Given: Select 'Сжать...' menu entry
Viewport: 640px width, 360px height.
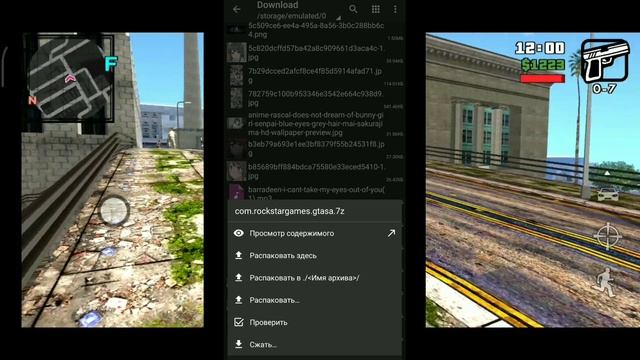Looking at the screenshot, I should click(314, 344).
